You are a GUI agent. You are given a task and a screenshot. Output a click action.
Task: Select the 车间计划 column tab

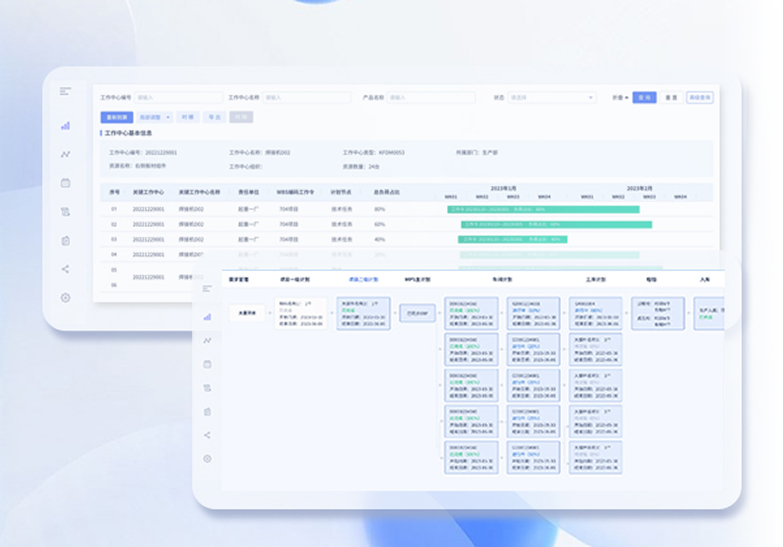coord(504,280)
